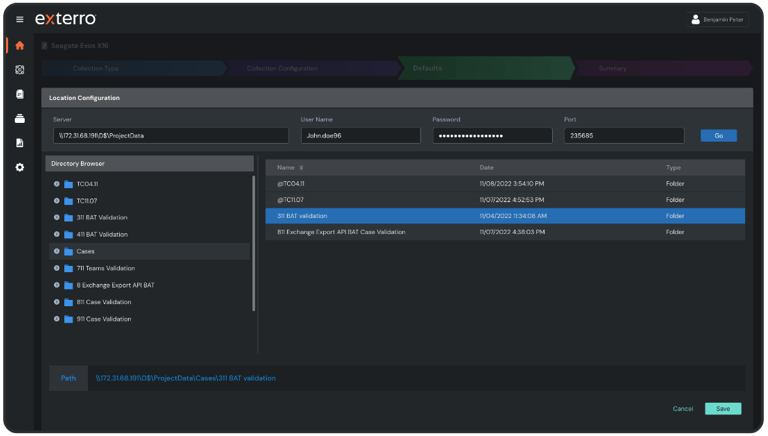Open the hamburger menu
Viewport: 768px width, 436px height.
[x=20, y=19]
